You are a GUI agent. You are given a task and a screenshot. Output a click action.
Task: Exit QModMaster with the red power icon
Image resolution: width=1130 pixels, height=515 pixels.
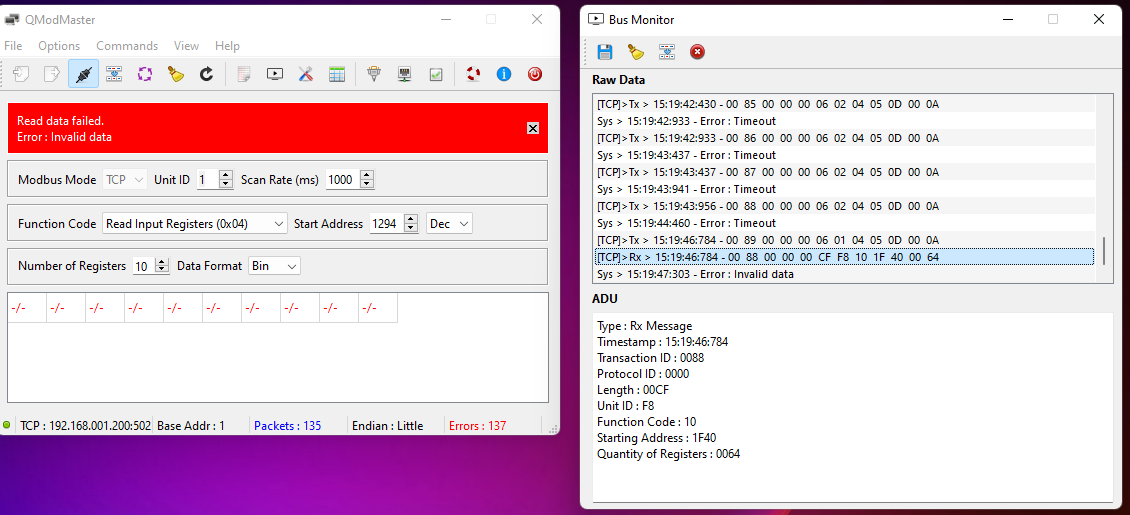[535, 73]
